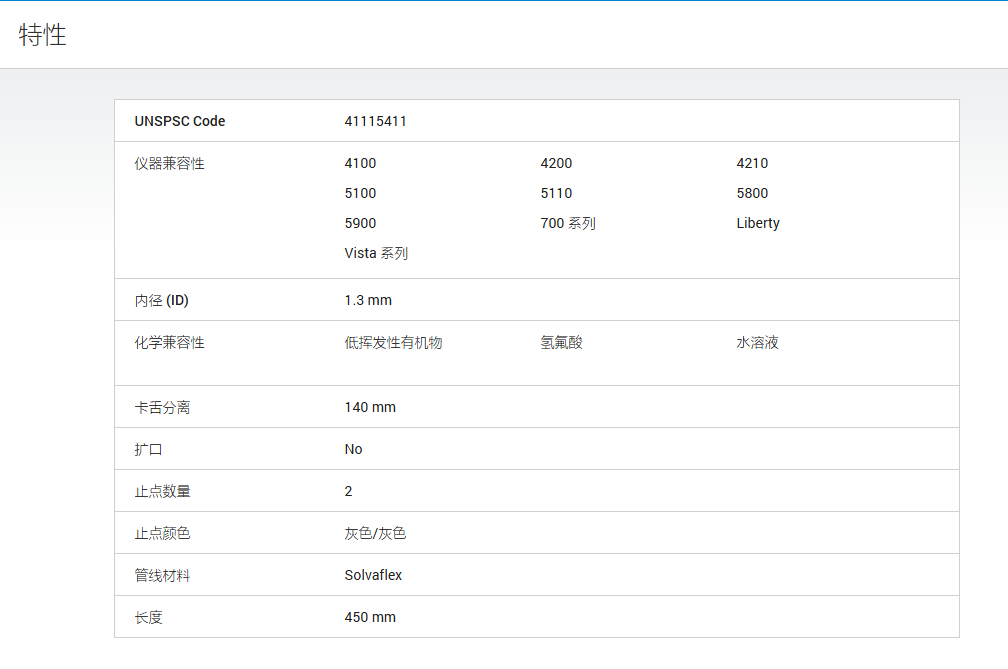The height and width of the screenshot is (669, 1008).
Task: Select the 140 mm value
Action: (x=370, y=407)
